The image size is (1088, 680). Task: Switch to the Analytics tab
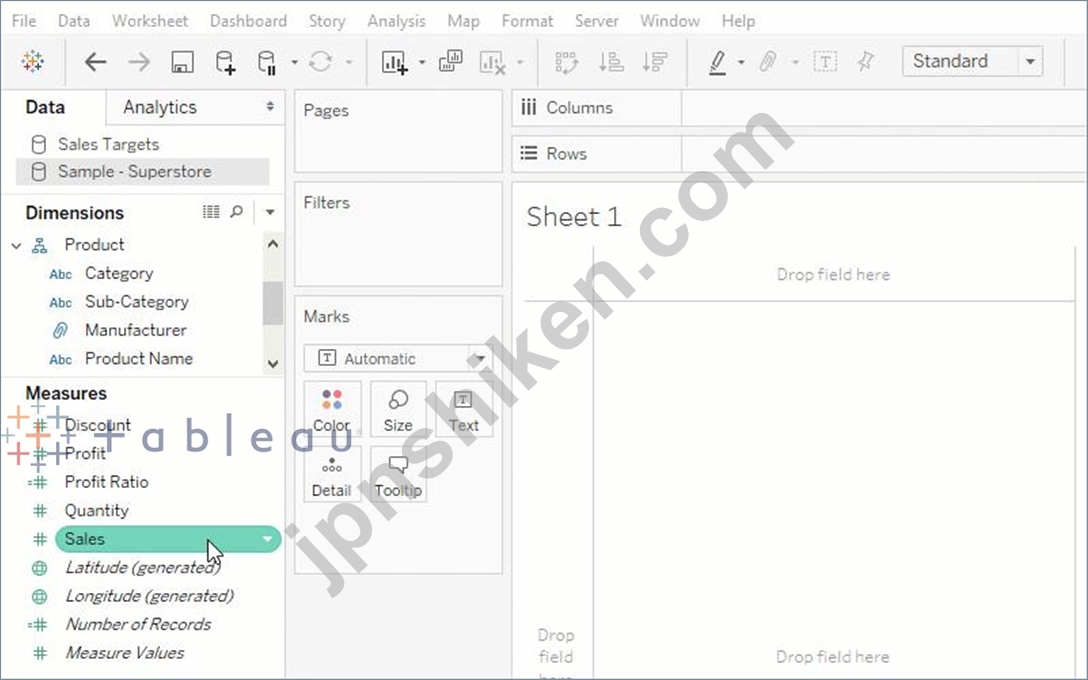pyautogui.click(x=160, y=107)
